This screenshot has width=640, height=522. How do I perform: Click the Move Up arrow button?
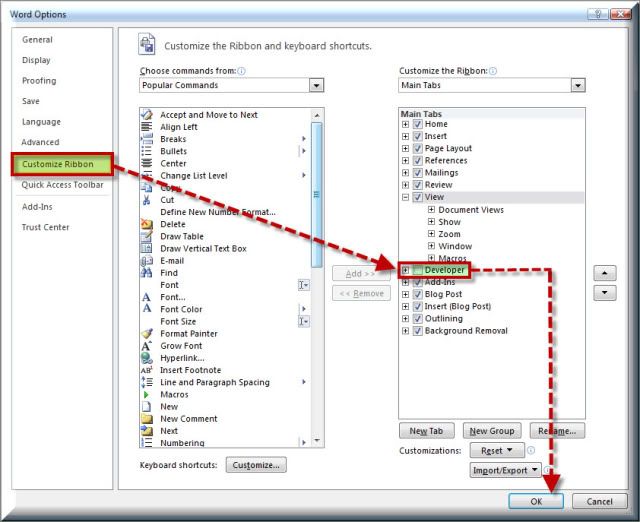[604, 273]
